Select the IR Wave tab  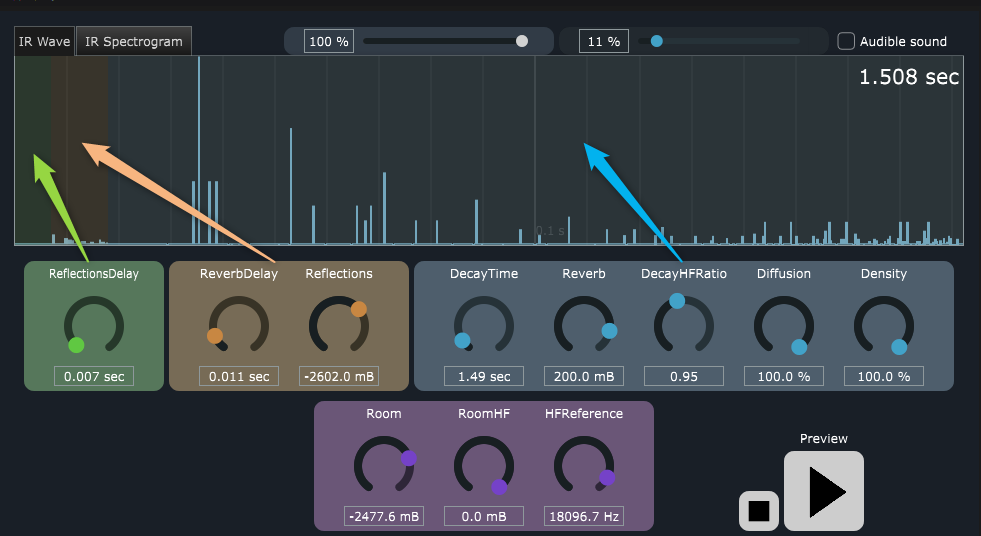pyautogui.click(x=45, y=42)
